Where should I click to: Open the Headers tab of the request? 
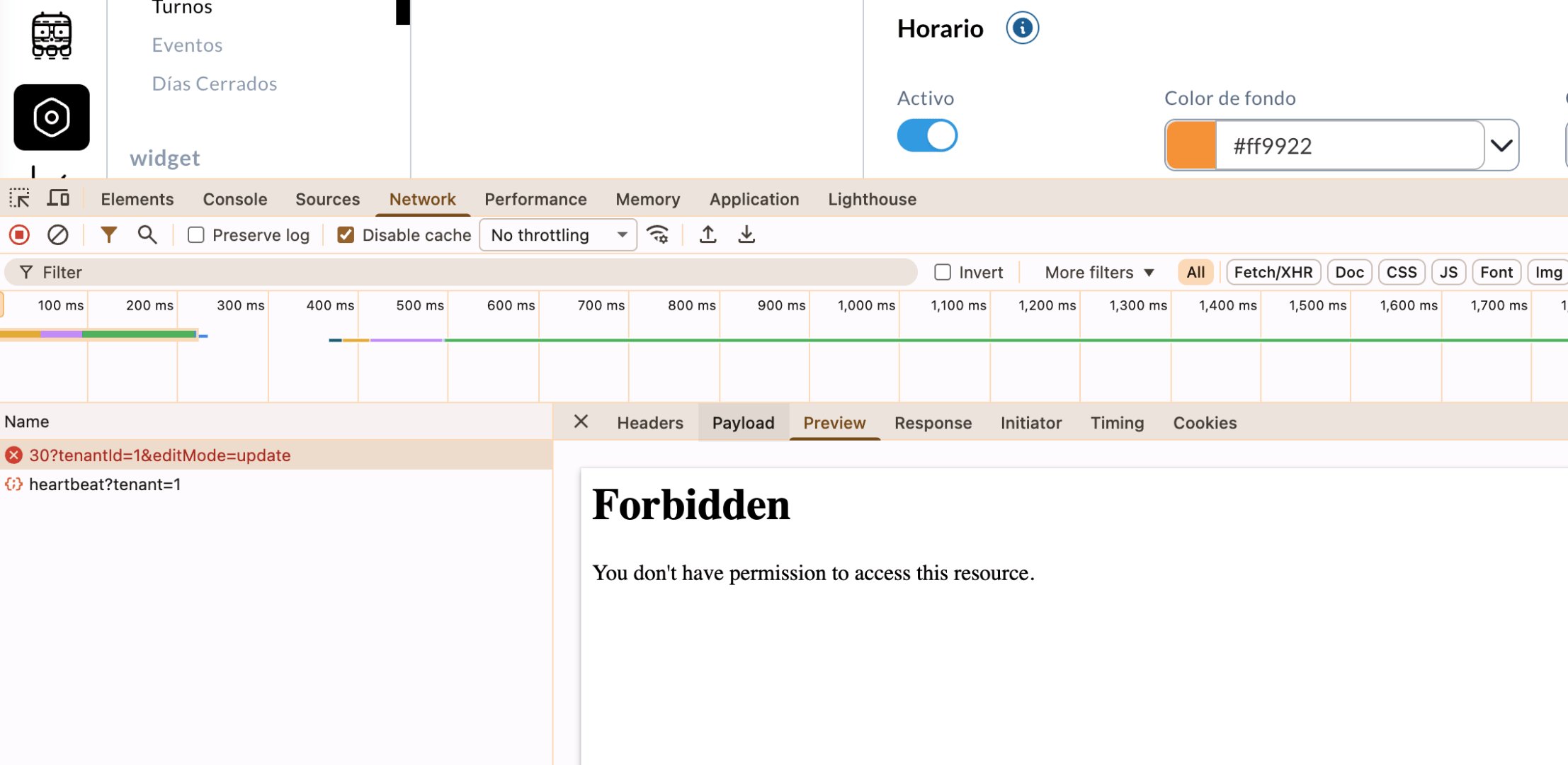click(x=649, y=423)
